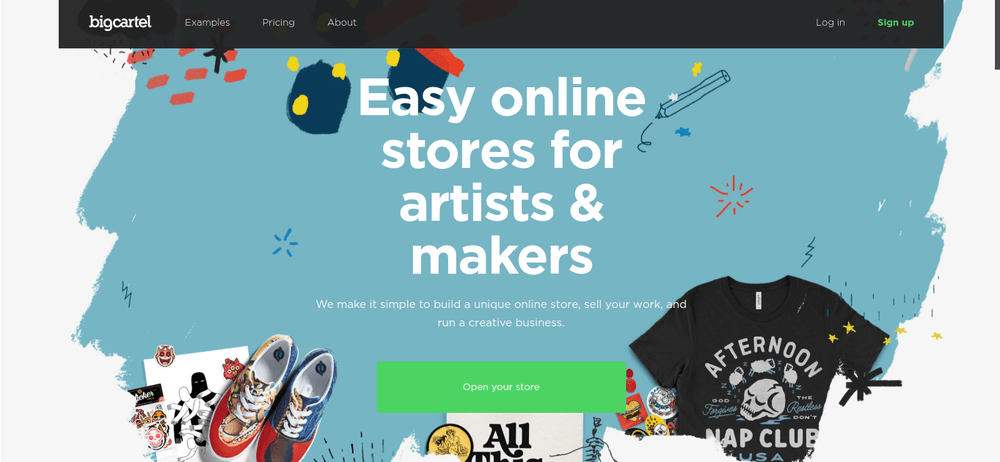1000x462 pixels.
Task: Click the green Sign up link
Action: coord(895,22)
